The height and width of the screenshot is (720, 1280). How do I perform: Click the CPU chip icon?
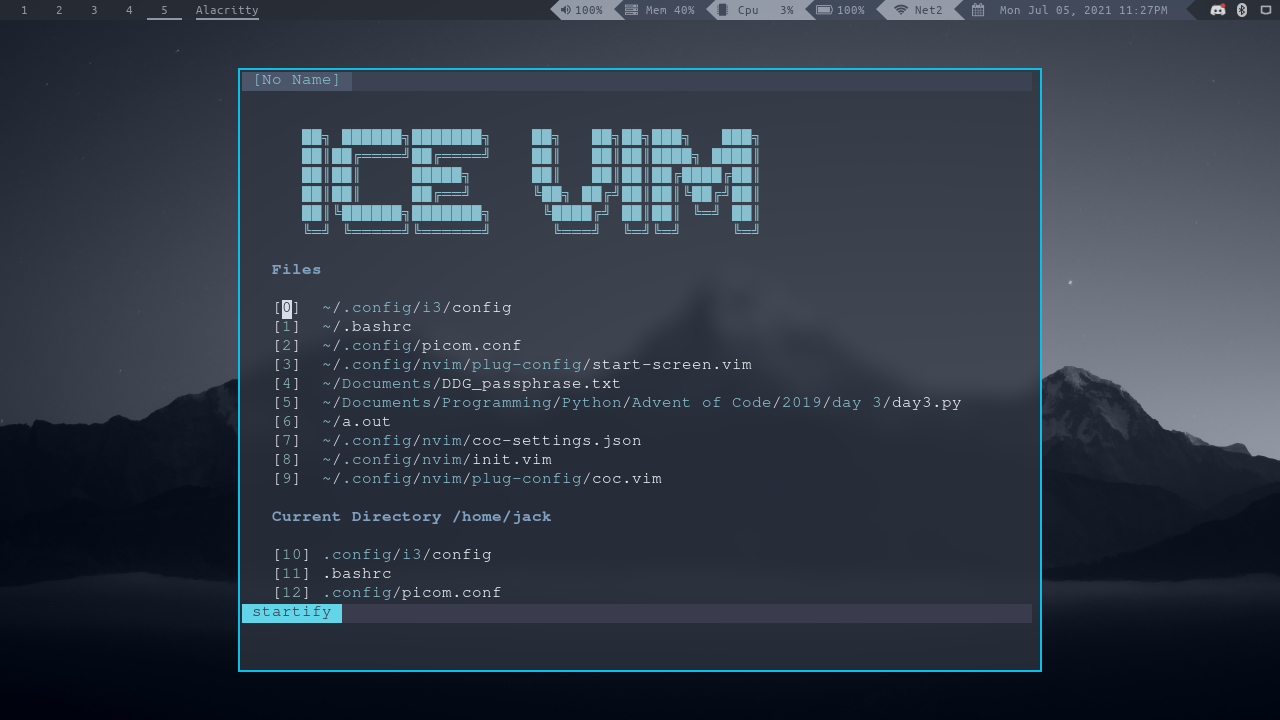[x=723, y=10]
